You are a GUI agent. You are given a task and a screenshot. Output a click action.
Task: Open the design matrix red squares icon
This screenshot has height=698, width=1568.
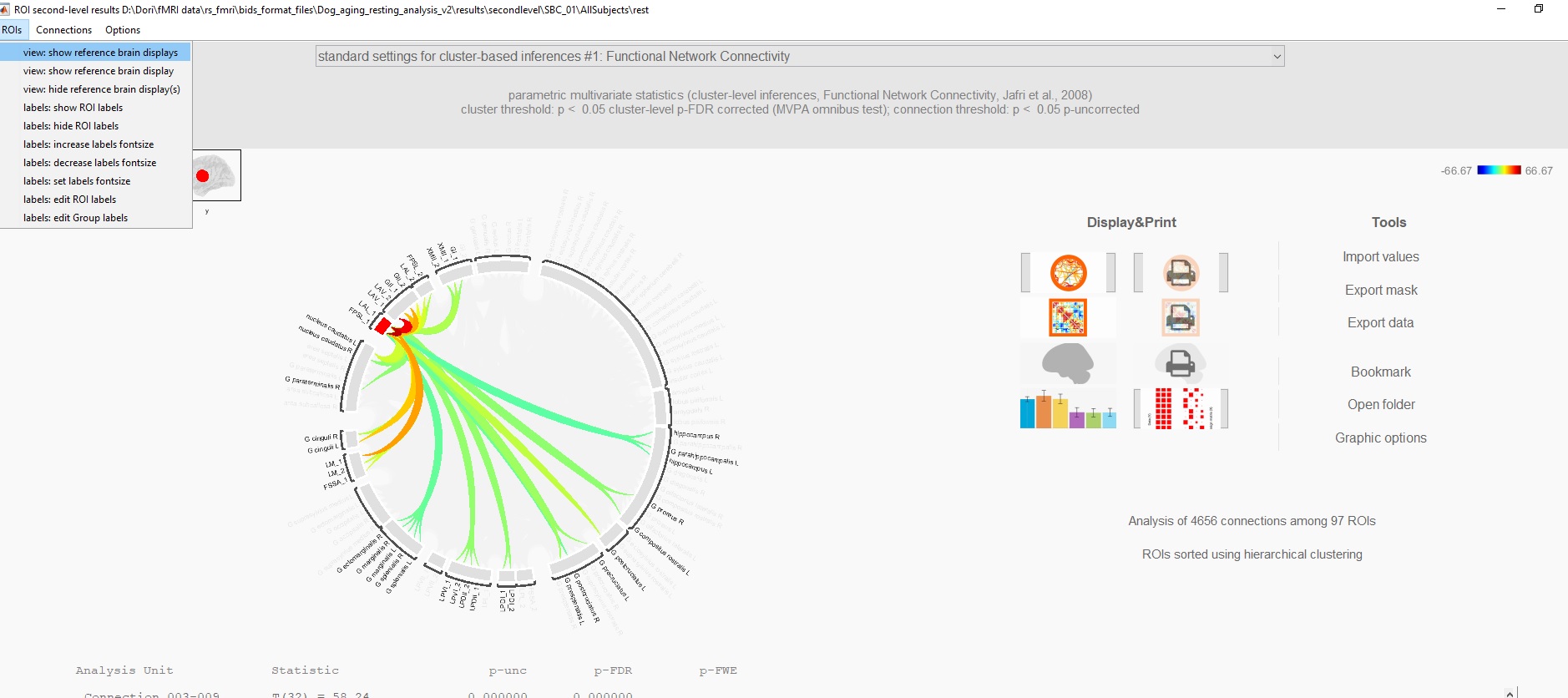pyautogui.click(x=1181, y=409)
